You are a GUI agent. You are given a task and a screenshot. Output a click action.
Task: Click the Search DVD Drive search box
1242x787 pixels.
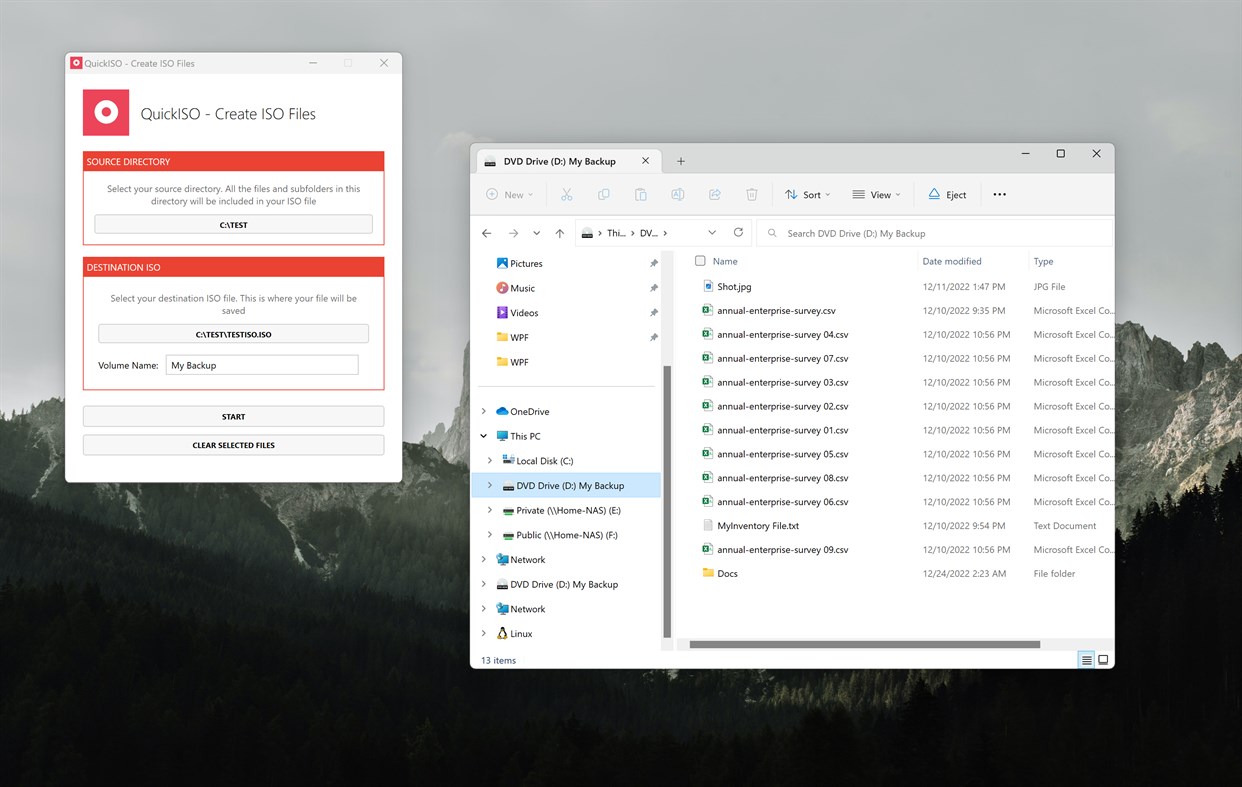point(934,233)
